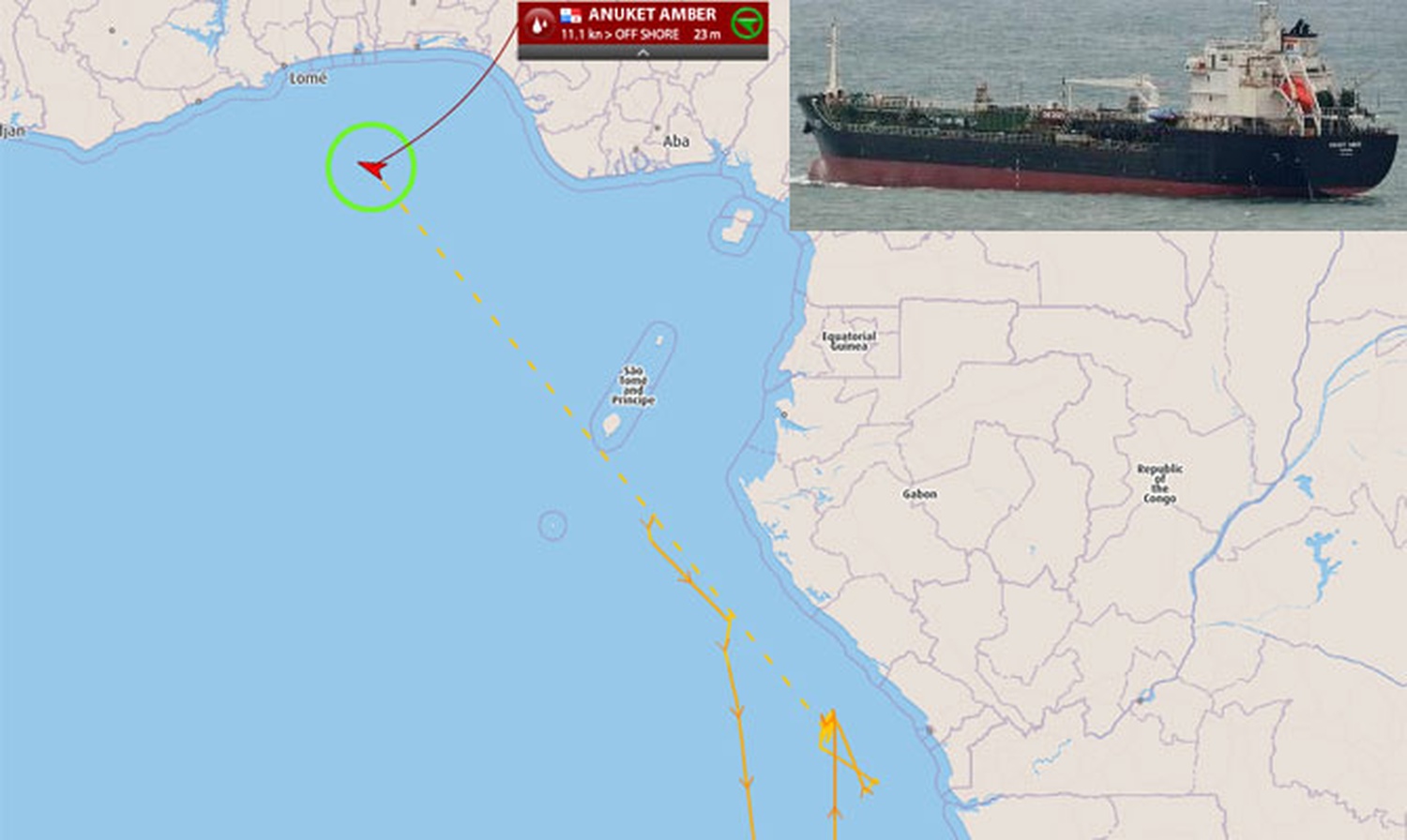This screenshot has height=840, width=1407.
Task: Click the Equatorial Guinea label
Action: tap(849, 341)
